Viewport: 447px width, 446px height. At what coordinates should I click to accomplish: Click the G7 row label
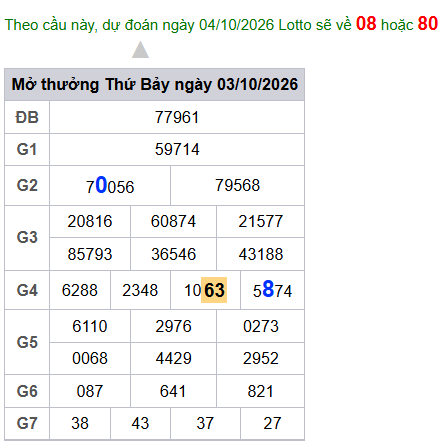click(x=27, y=423)
